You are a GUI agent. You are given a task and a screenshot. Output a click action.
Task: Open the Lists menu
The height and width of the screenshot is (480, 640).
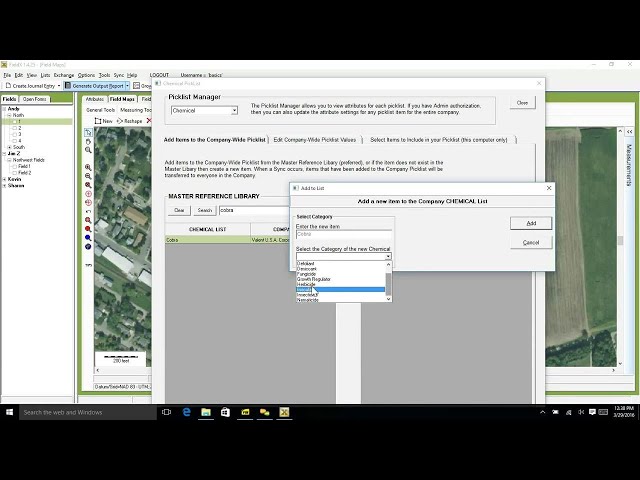pos(45,75)
